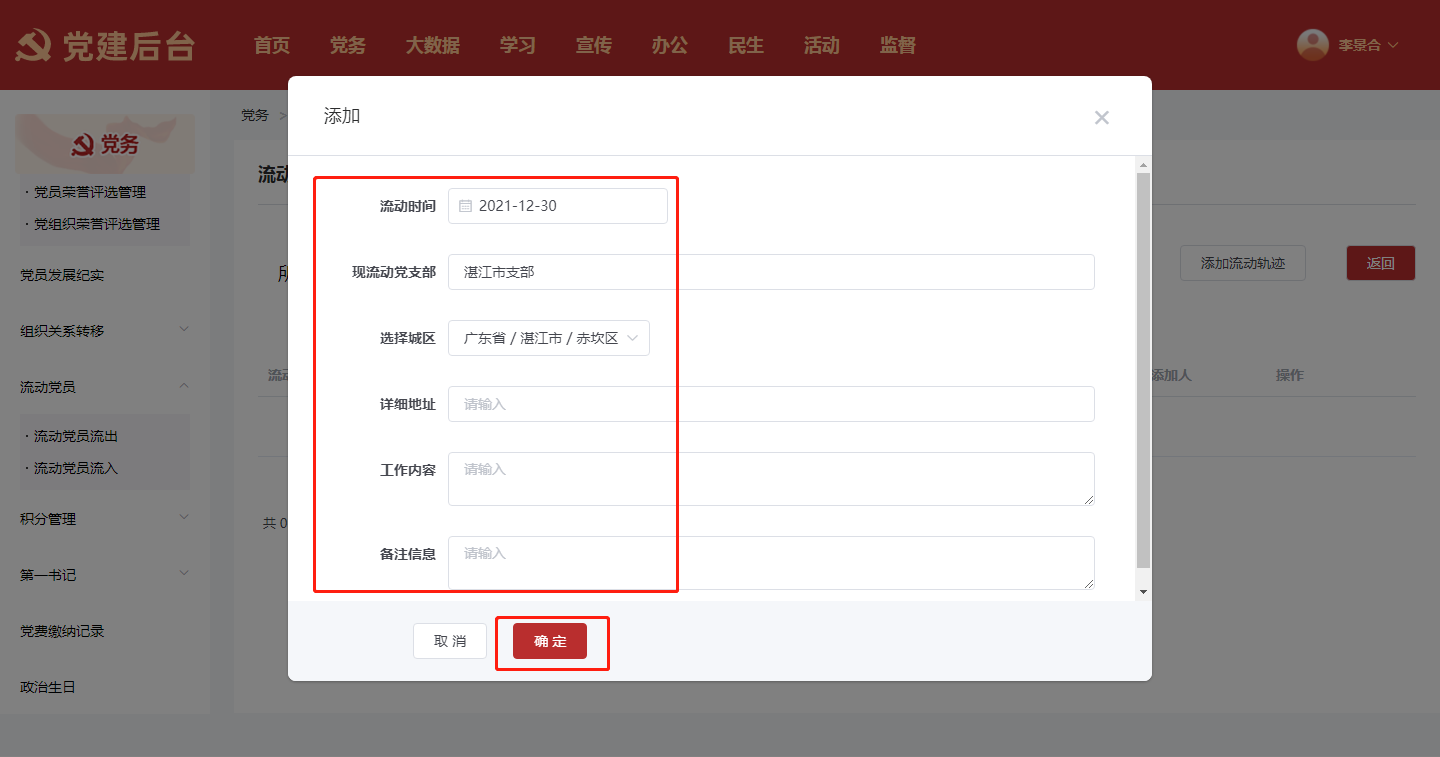Expand the 第一书记 sidebar section
The height and width of the screenshot is (757, 1440).
pos(184,573)
